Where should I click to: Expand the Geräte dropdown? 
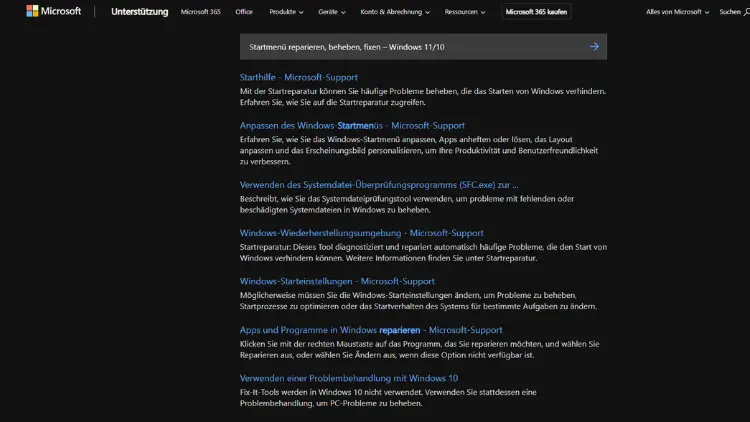tap(331, 12)
